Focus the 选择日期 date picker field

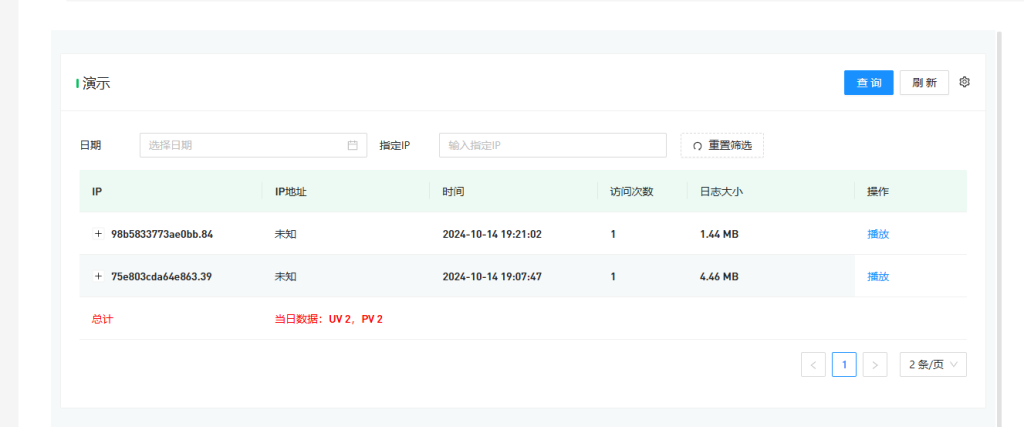245,145
